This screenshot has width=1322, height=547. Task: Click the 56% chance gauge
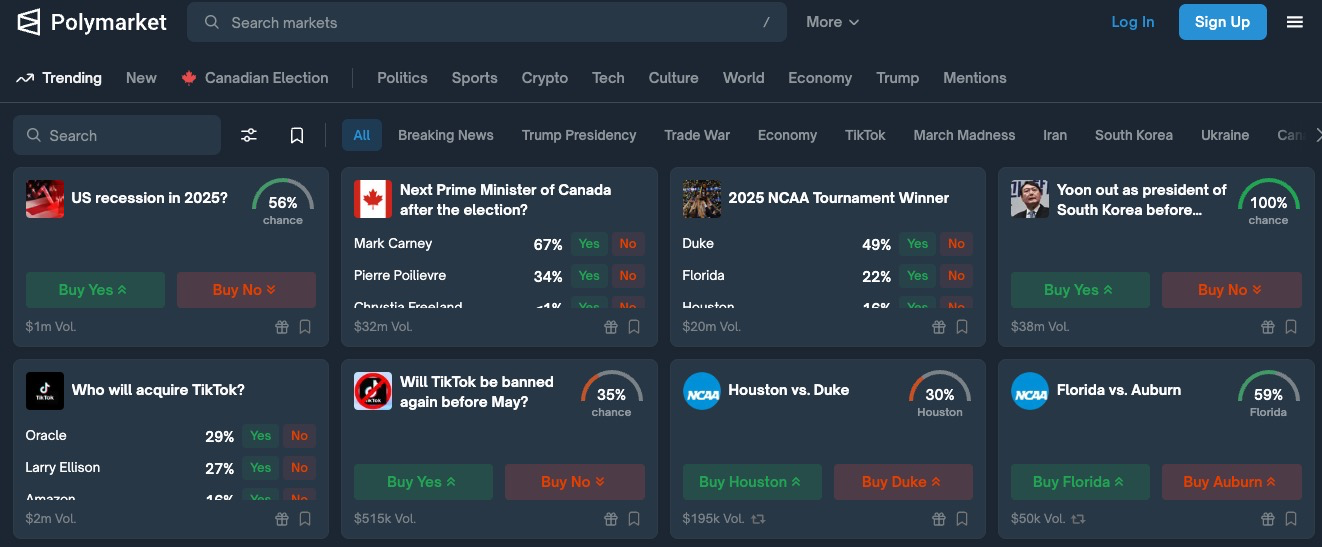[283, 202]
